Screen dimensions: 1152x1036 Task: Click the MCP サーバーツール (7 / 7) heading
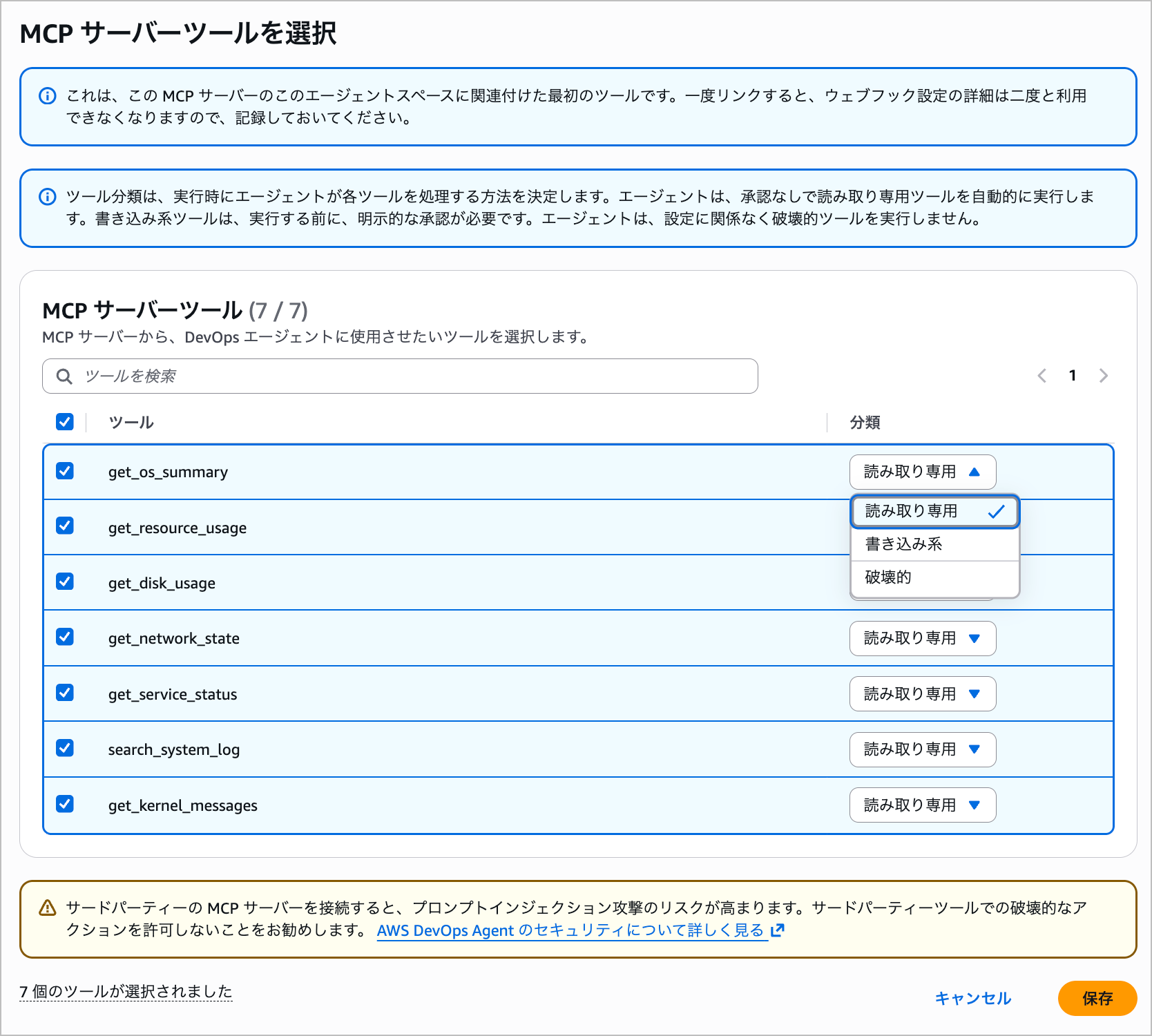(175, 311)
